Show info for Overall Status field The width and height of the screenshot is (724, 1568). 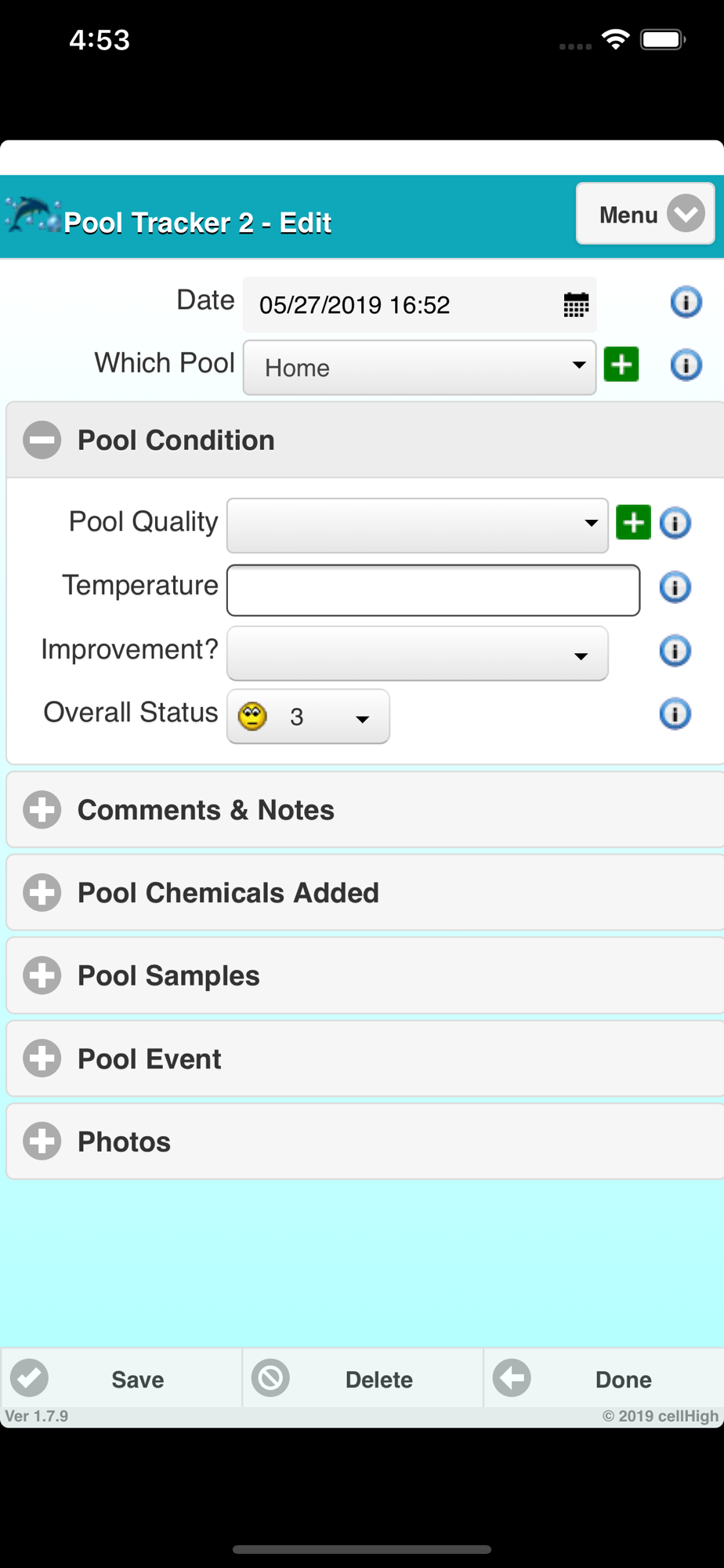675,714
